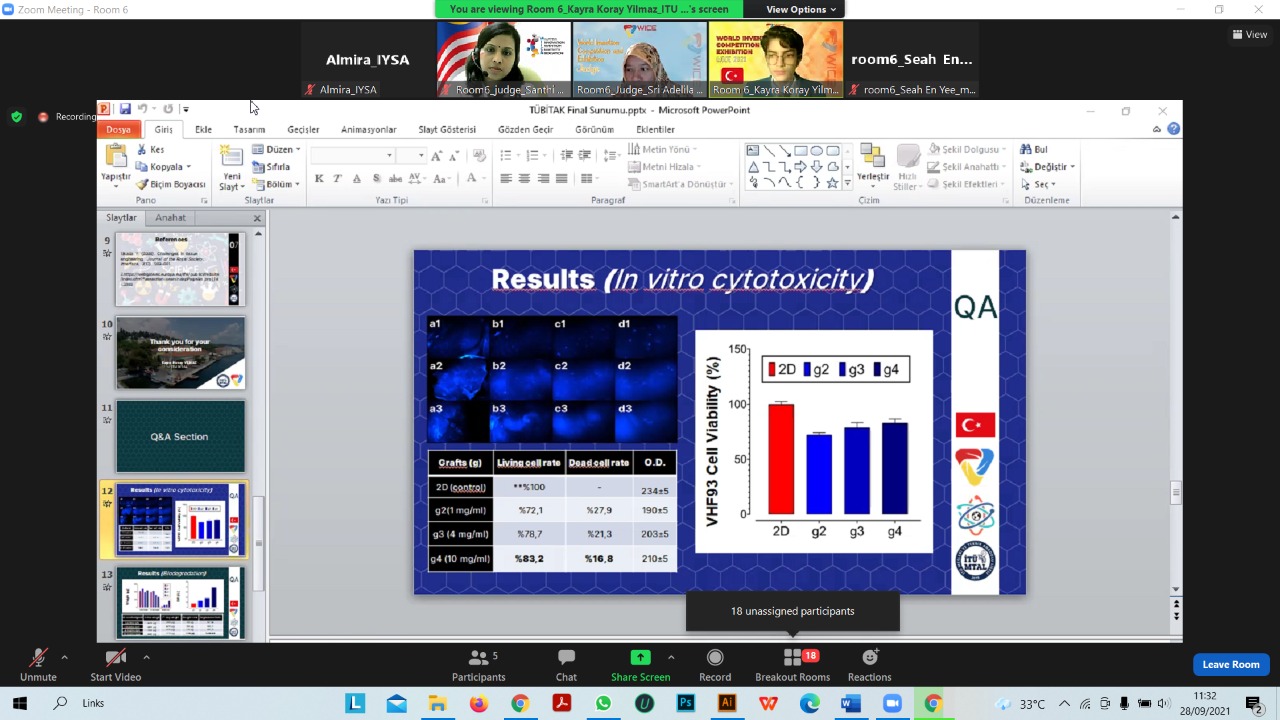
Task: Click the Kopyala copy button
Action: [166, 167]
